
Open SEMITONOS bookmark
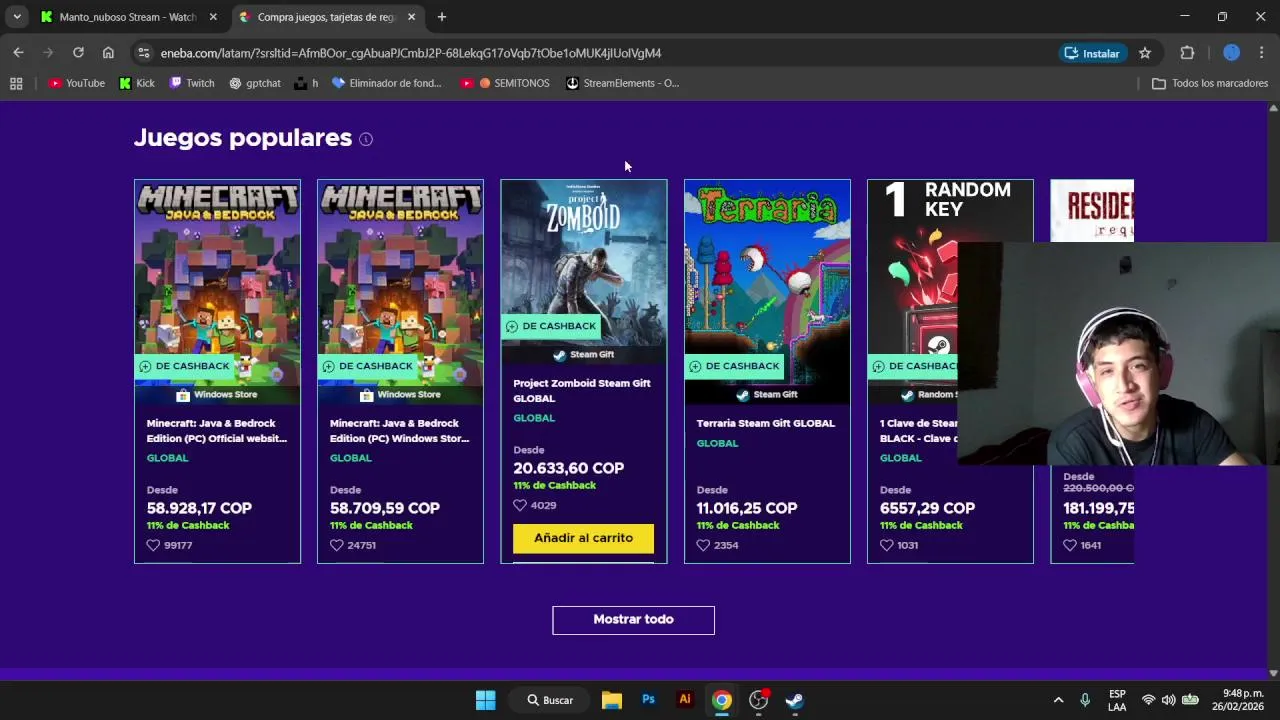(x=505, y=83)
